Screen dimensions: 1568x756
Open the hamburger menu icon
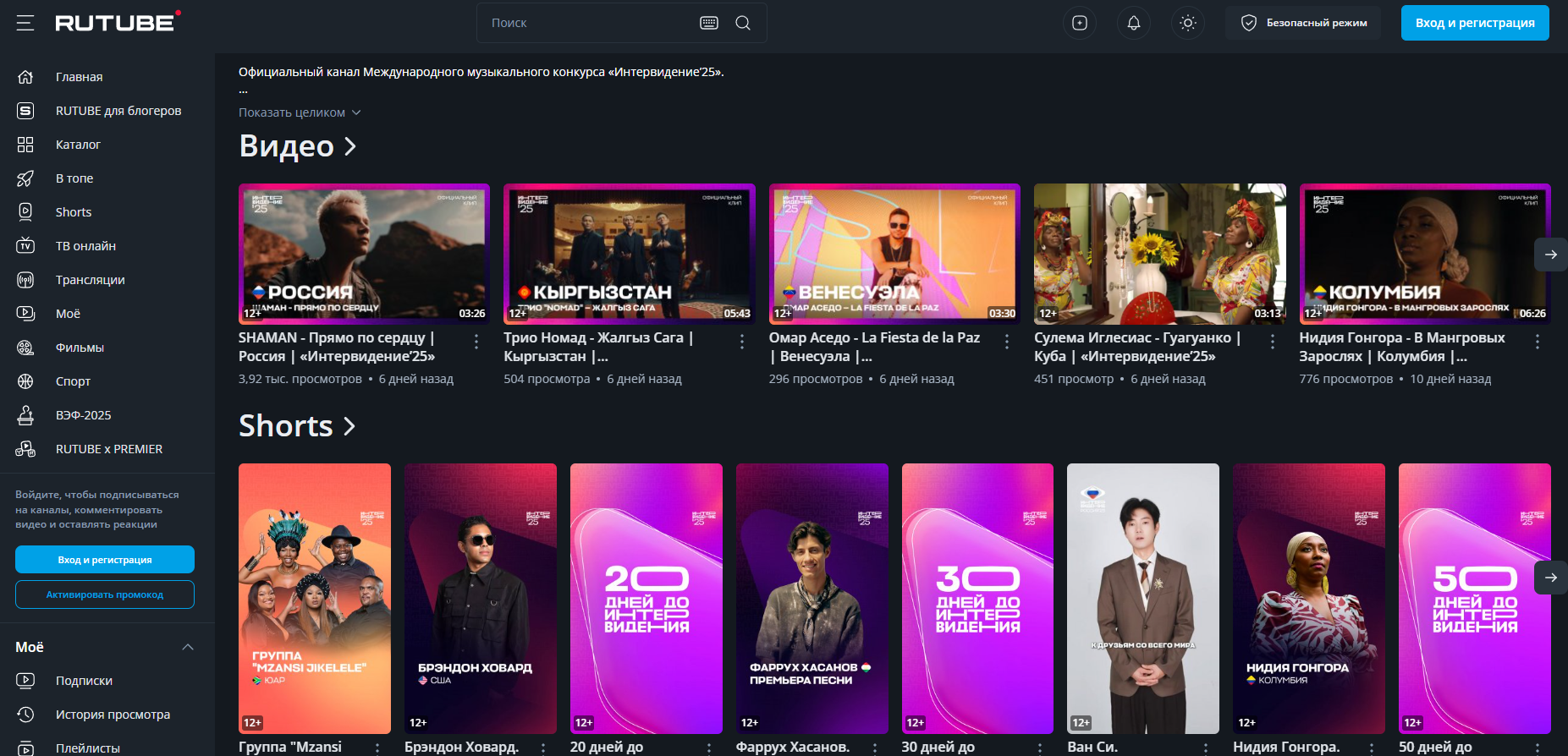pyautogui.click(x=25, y=23)
